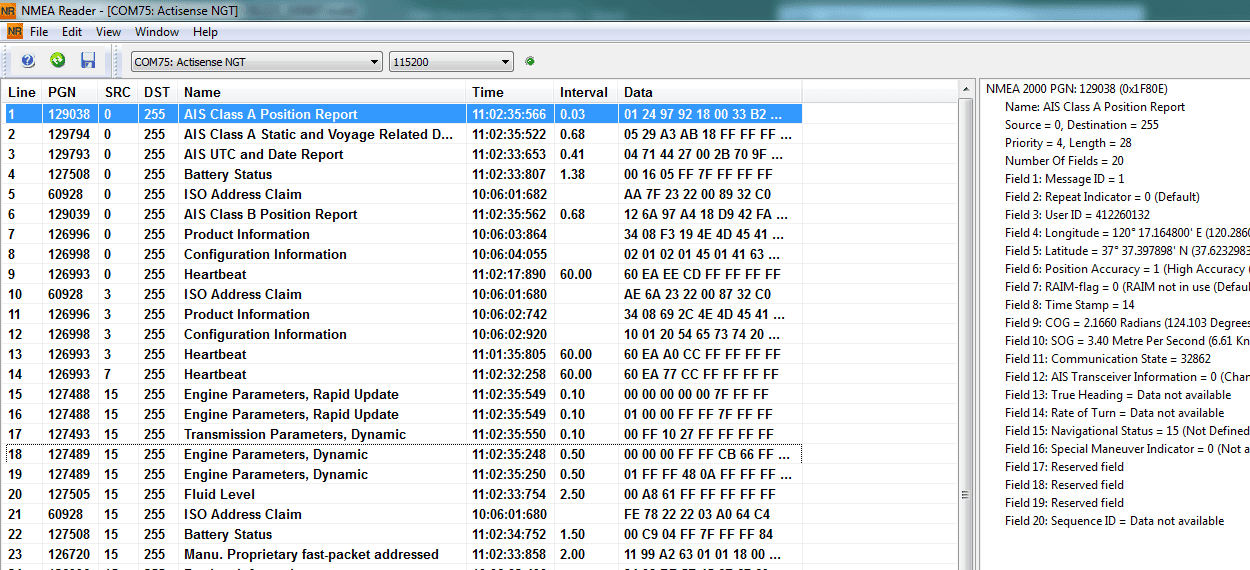Open the 115200 baud rate dropdown
Viewport: 1250px width, 570px height.
451,62
